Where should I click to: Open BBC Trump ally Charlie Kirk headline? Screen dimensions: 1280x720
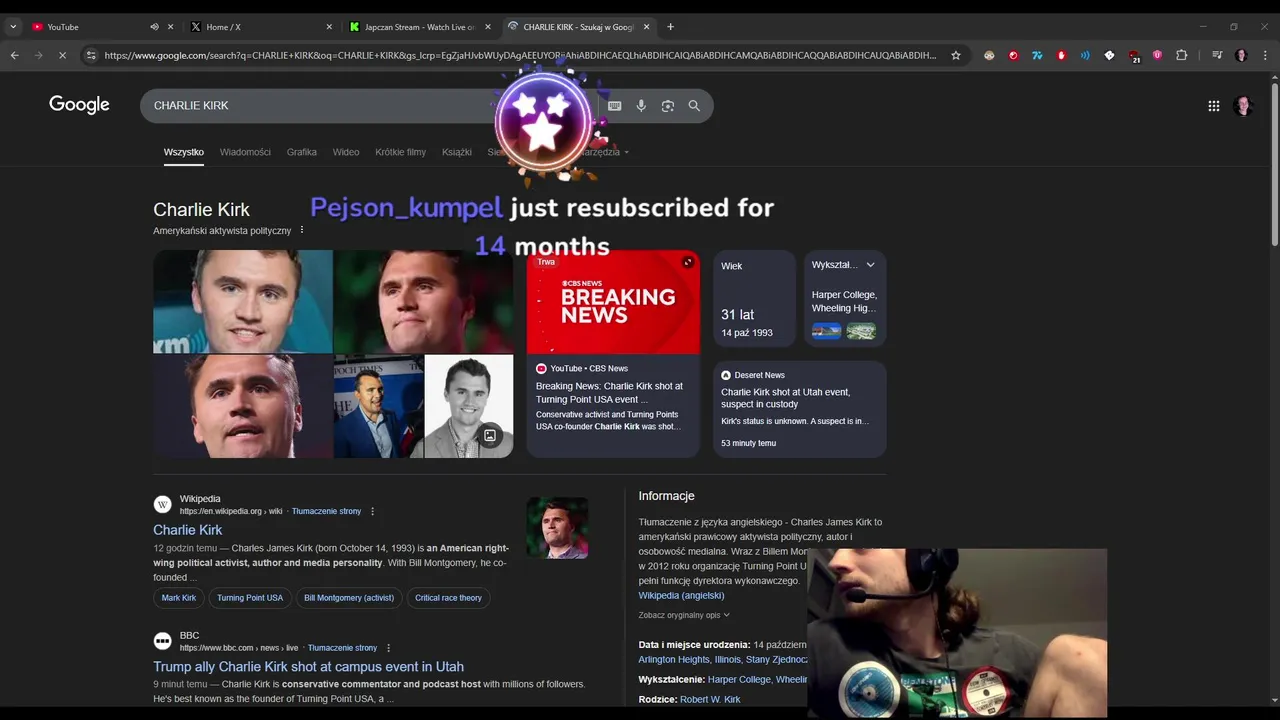pos(308,667)
